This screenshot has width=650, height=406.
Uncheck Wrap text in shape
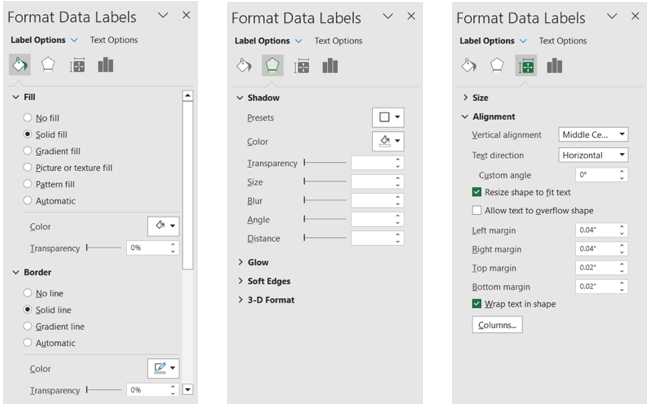pos(477,304)
